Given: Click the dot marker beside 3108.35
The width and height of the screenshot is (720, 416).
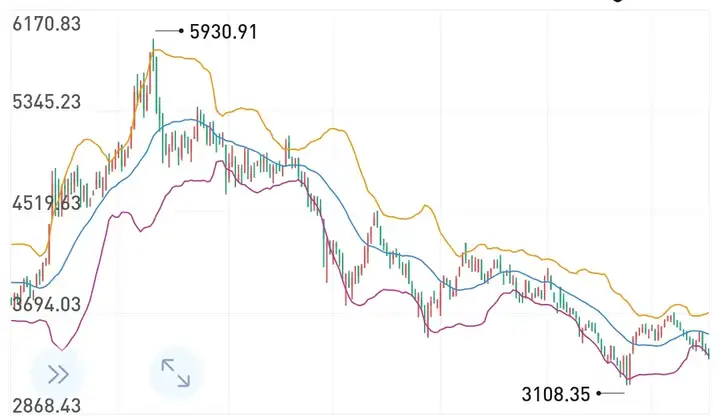Looking at the screenshot, I should point(598,394).
